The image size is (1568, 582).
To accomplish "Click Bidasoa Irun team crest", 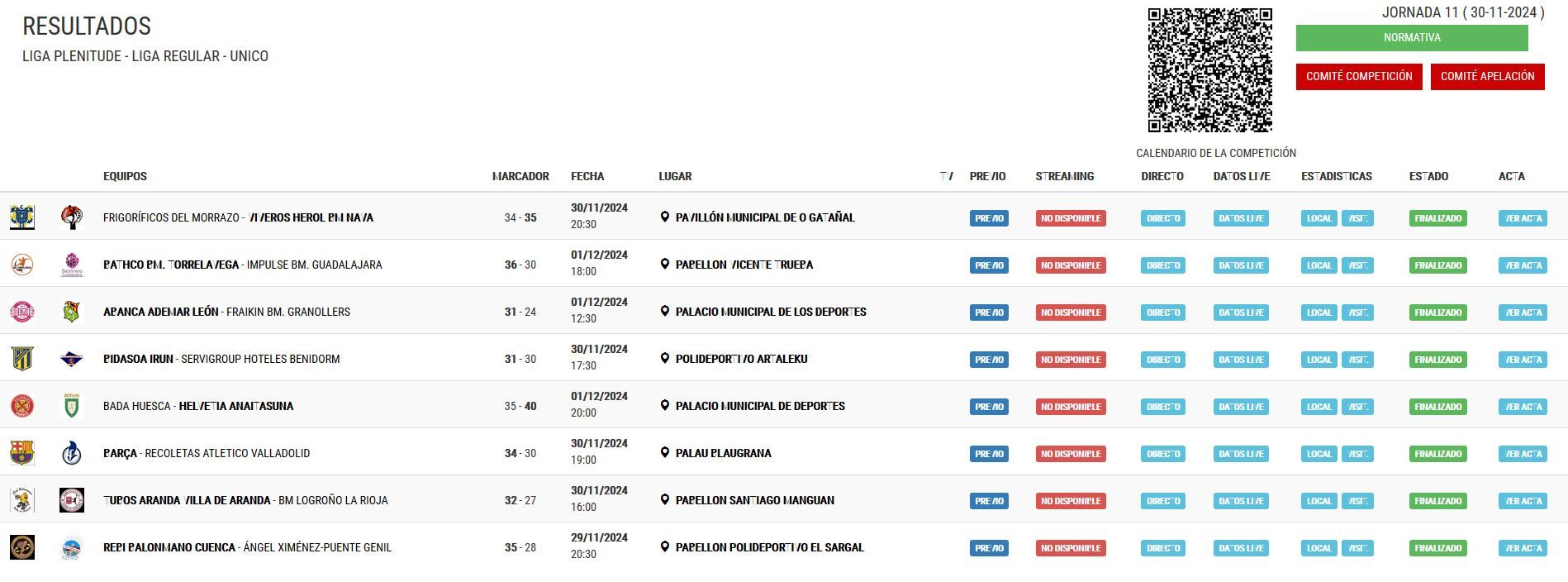I will pos(22,359).
